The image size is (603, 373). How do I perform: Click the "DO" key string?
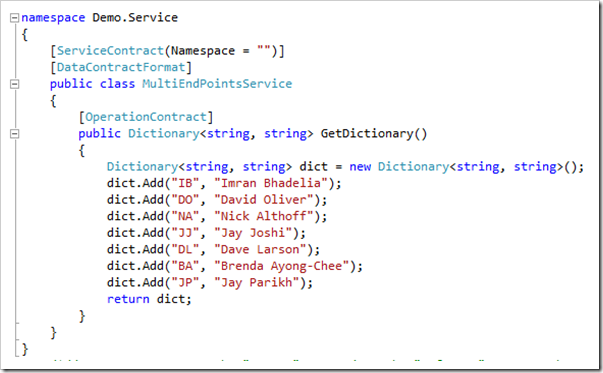[185, 200]
